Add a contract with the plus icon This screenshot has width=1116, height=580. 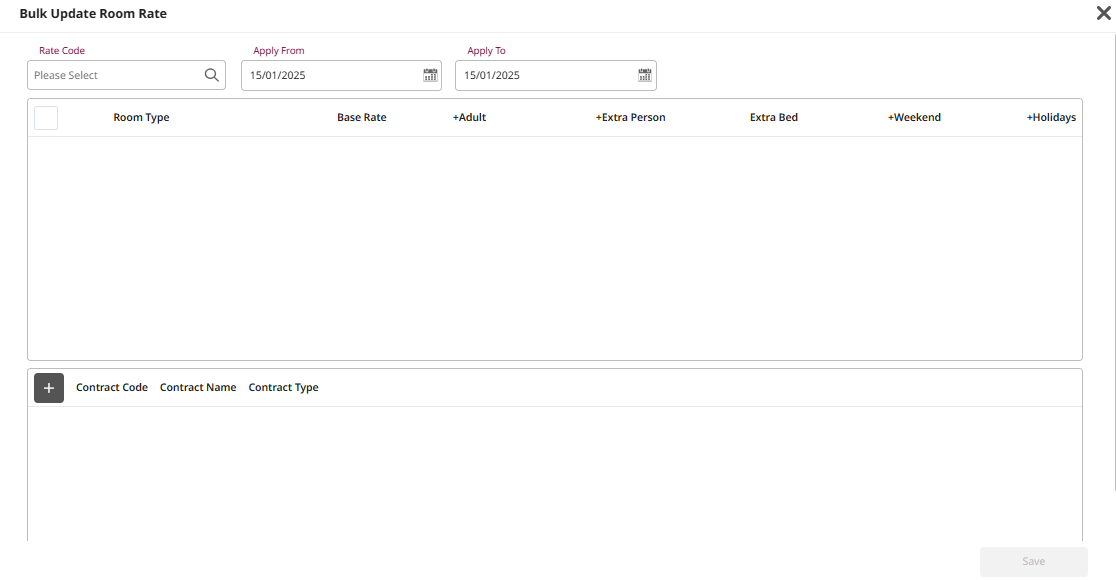click(x=49, y=388)
